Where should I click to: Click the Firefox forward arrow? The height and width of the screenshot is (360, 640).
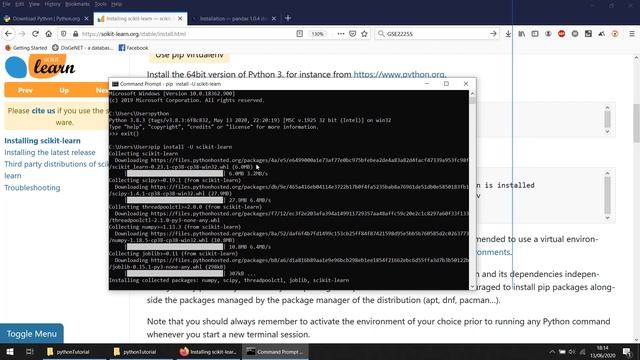click(22, 34)
